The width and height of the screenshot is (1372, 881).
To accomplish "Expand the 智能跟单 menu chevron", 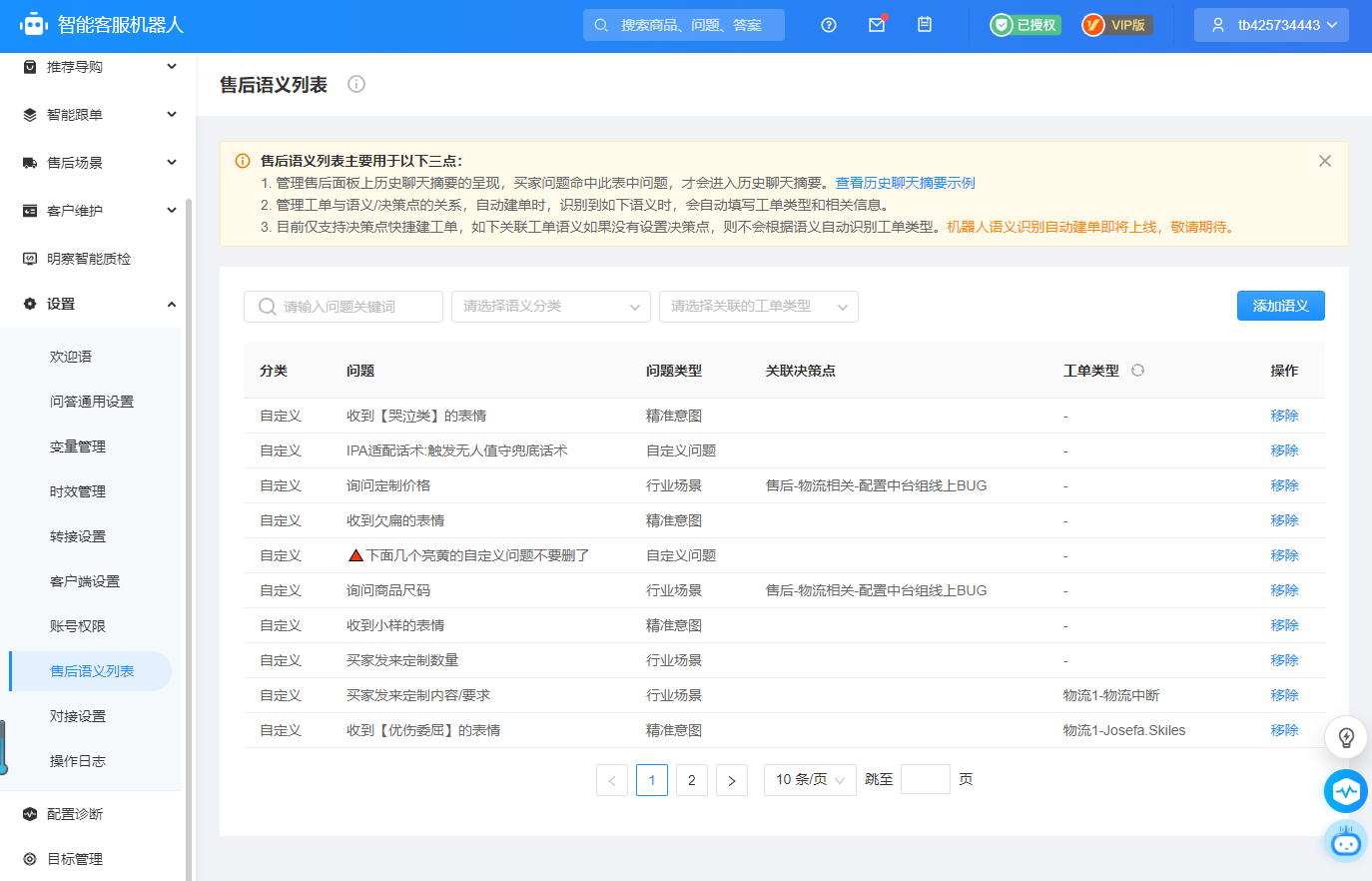I will pos(172,115).
